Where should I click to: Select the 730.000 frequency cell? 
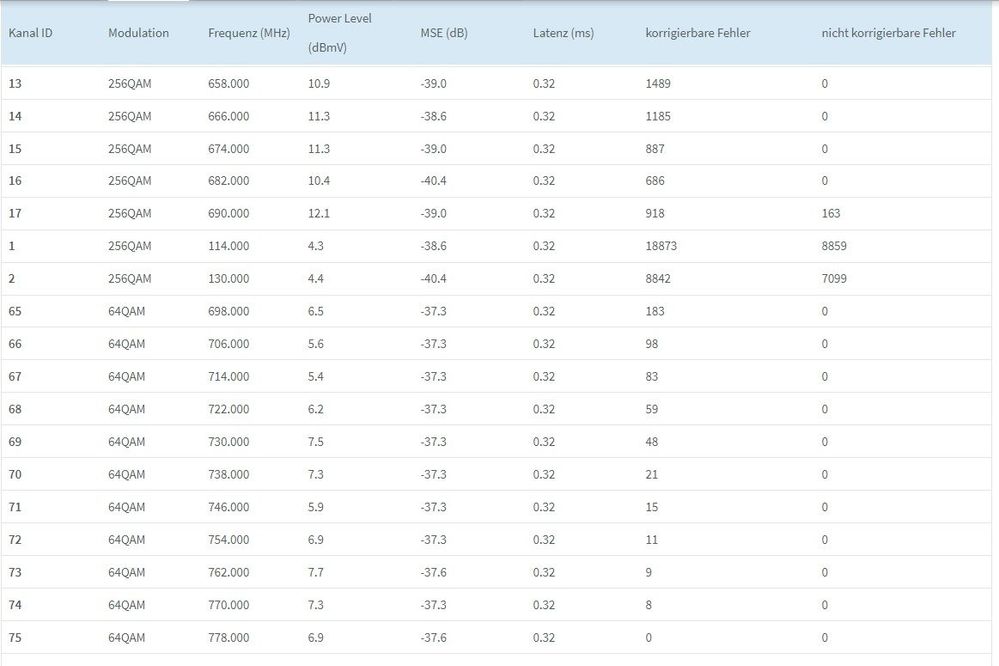228,441
